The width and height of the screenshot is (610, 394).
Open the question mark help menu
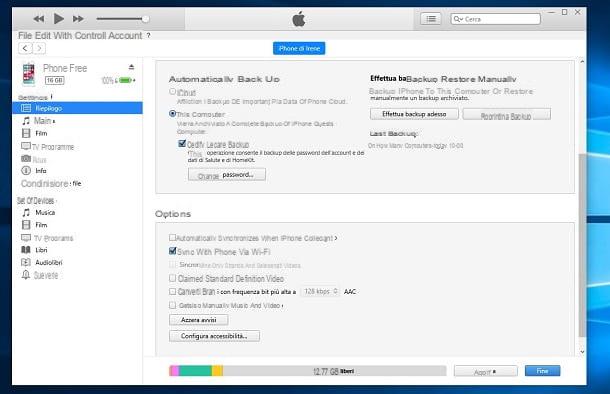(148, 36)
